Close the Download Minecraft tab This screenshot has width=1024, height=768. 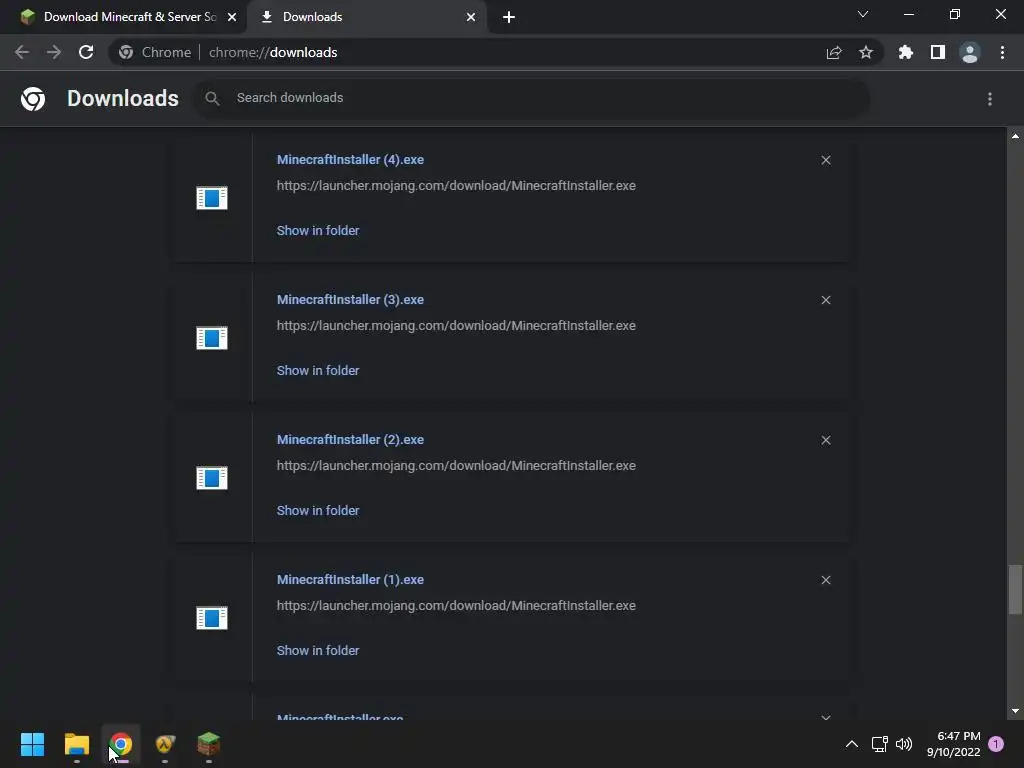232,17
